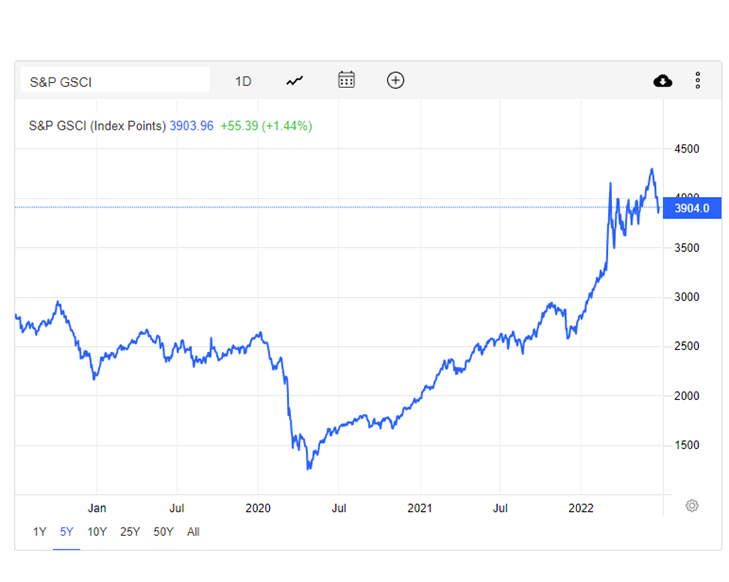Click the 2000 y-axis label
This screenshot has width=729, height=582.
click(x=687, y=396)
